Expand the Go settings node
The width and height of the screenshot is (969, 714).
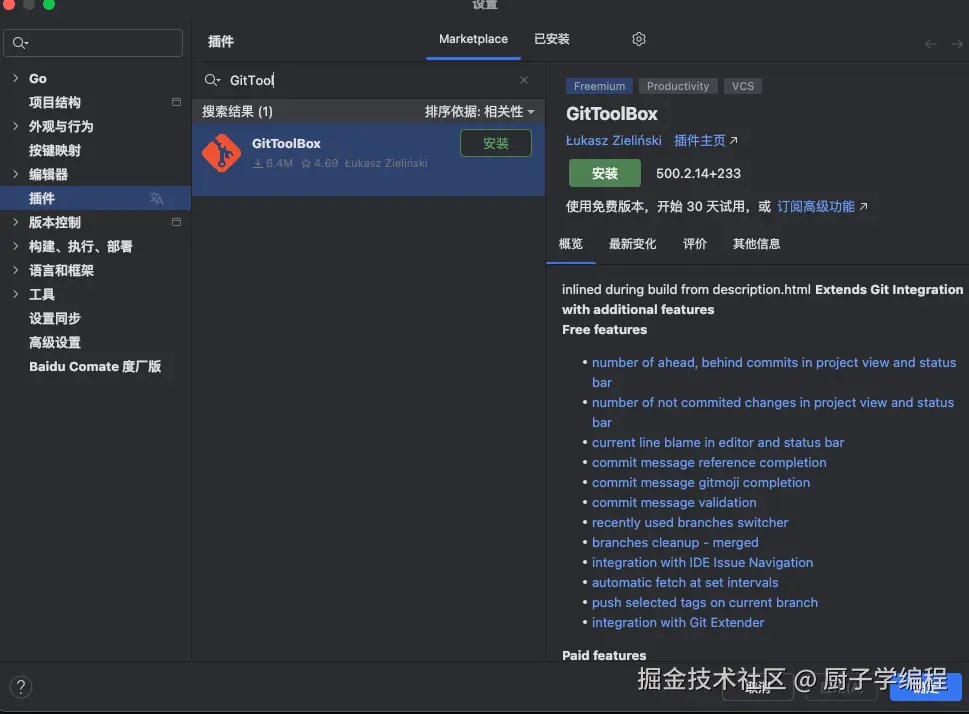15,78
